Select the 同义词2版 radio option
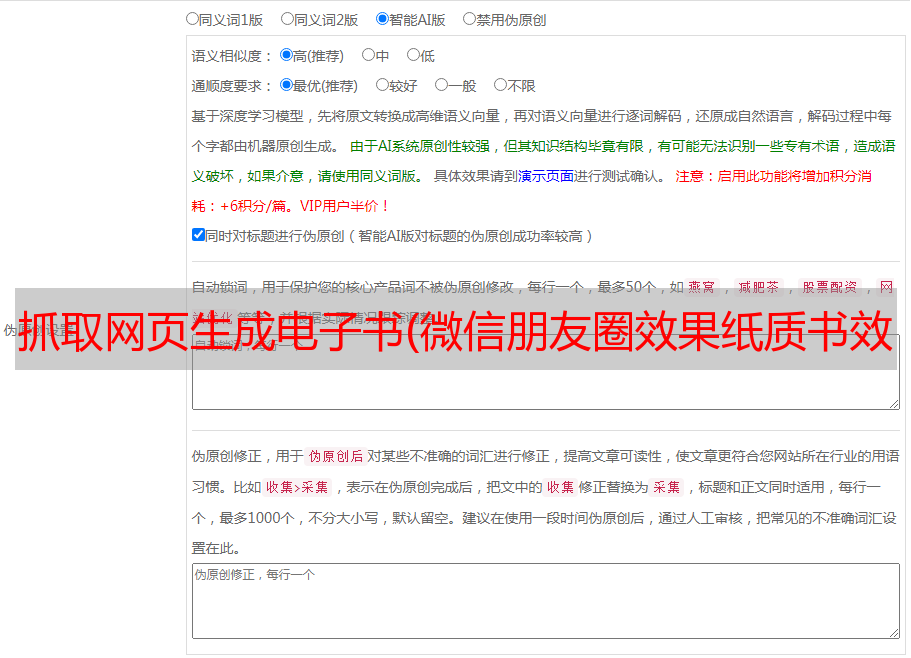911x658 pixels. click(287, 19)
